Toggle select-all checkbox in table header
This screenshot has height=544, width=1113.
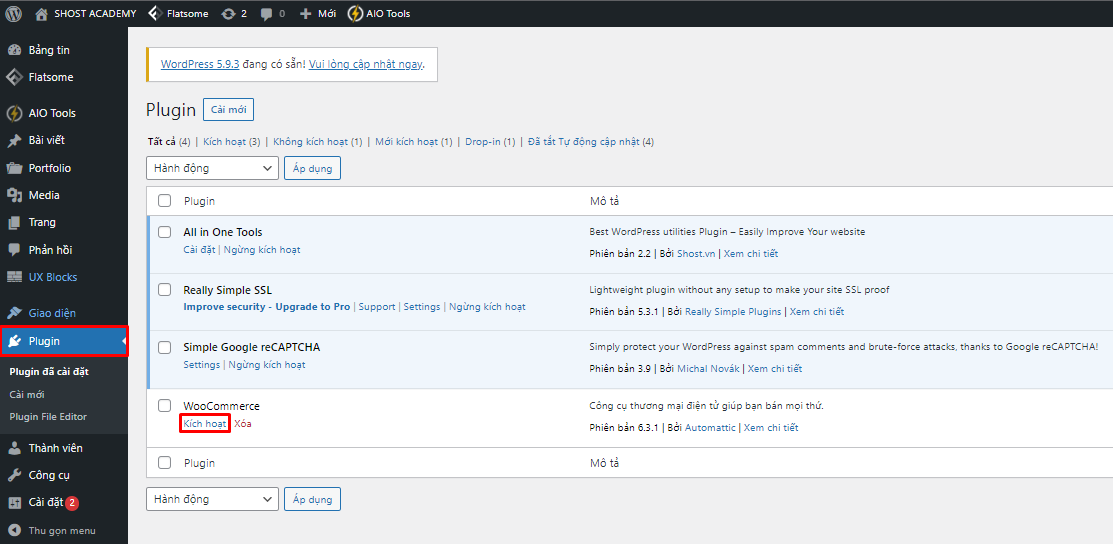coord(165,201)
